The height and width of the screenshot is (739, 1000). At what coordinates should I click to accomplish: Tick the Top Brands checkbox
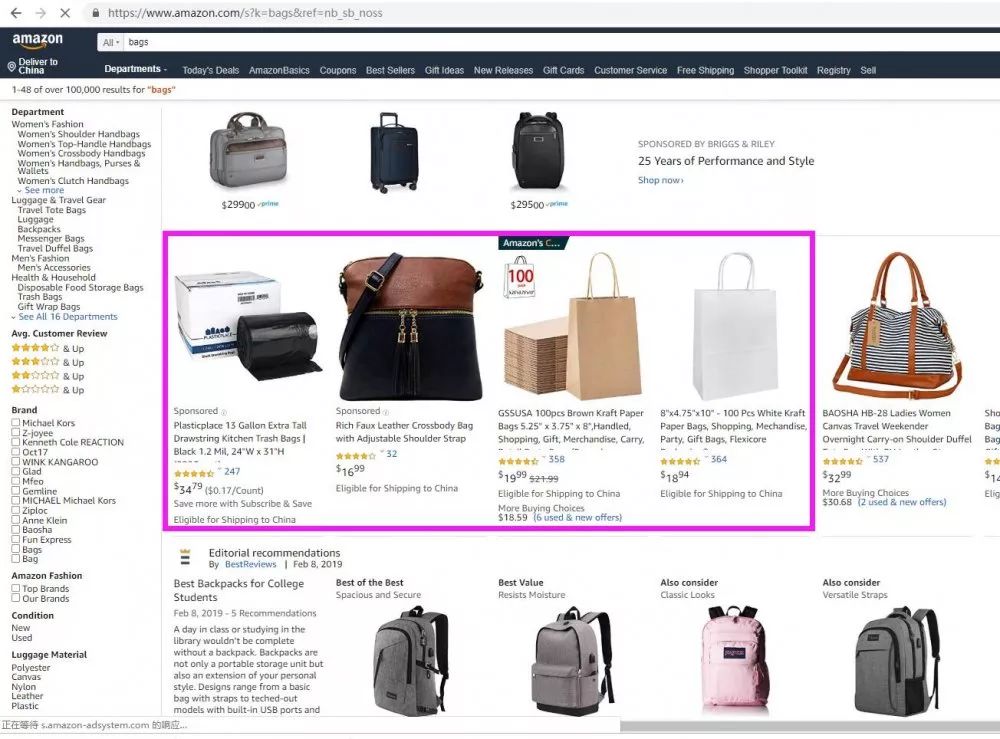pos(15,589)
